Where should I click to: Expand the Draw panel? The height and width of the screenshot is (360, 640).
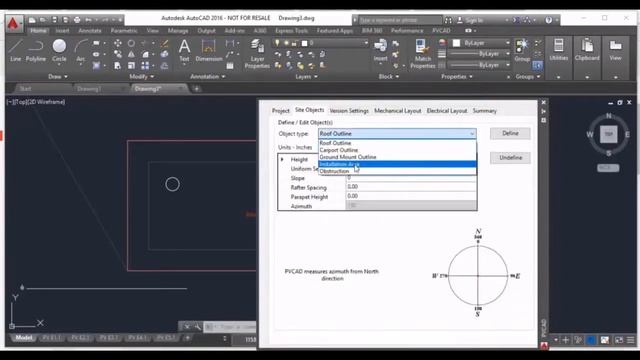pos(58,76)
